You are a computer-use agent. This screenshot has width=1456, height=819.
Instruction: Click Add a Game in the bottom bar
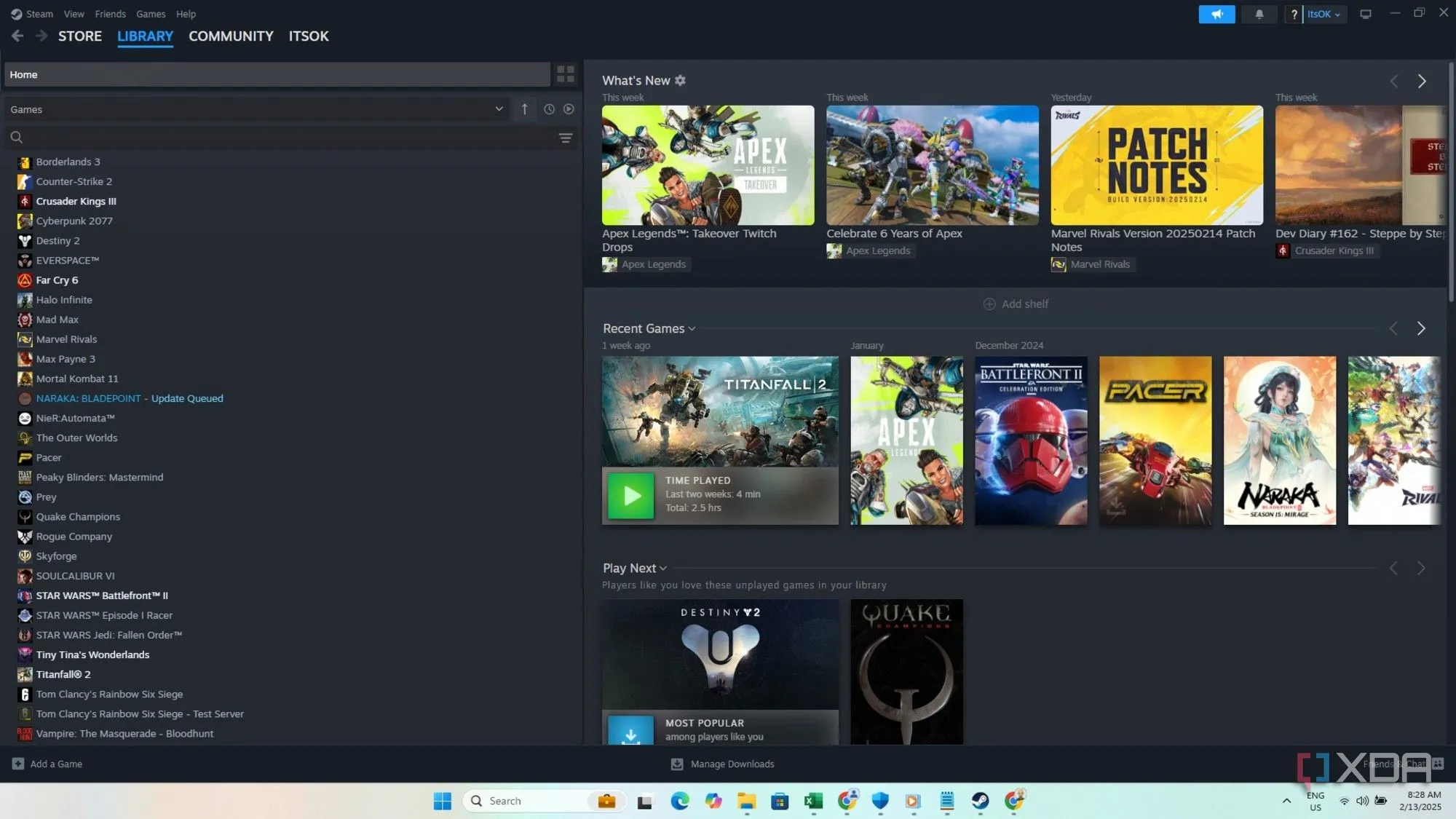(x=47, y=764)
